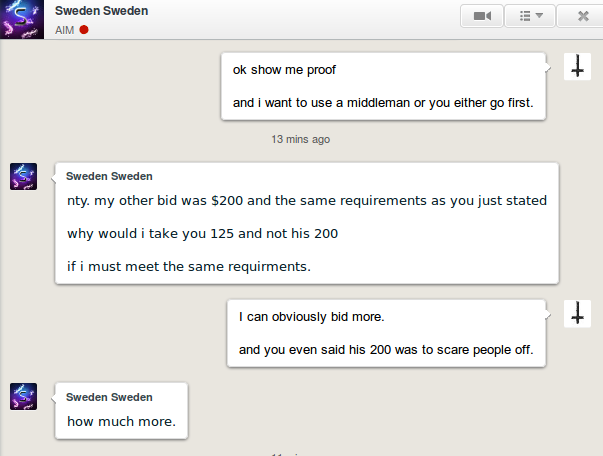The width and height of the screenshot is (603, 456).
Task: Click the sender name above 'how much more.'
Action: pos(109,397)
